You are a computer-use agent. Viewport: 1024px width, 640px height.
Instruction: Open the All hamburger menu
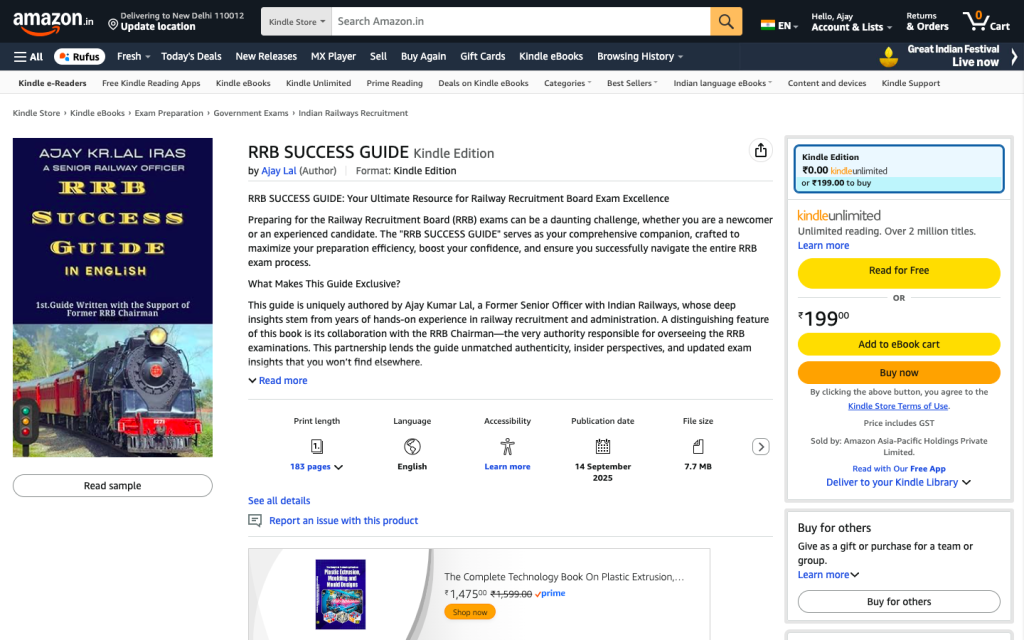(x=28, y=57)
